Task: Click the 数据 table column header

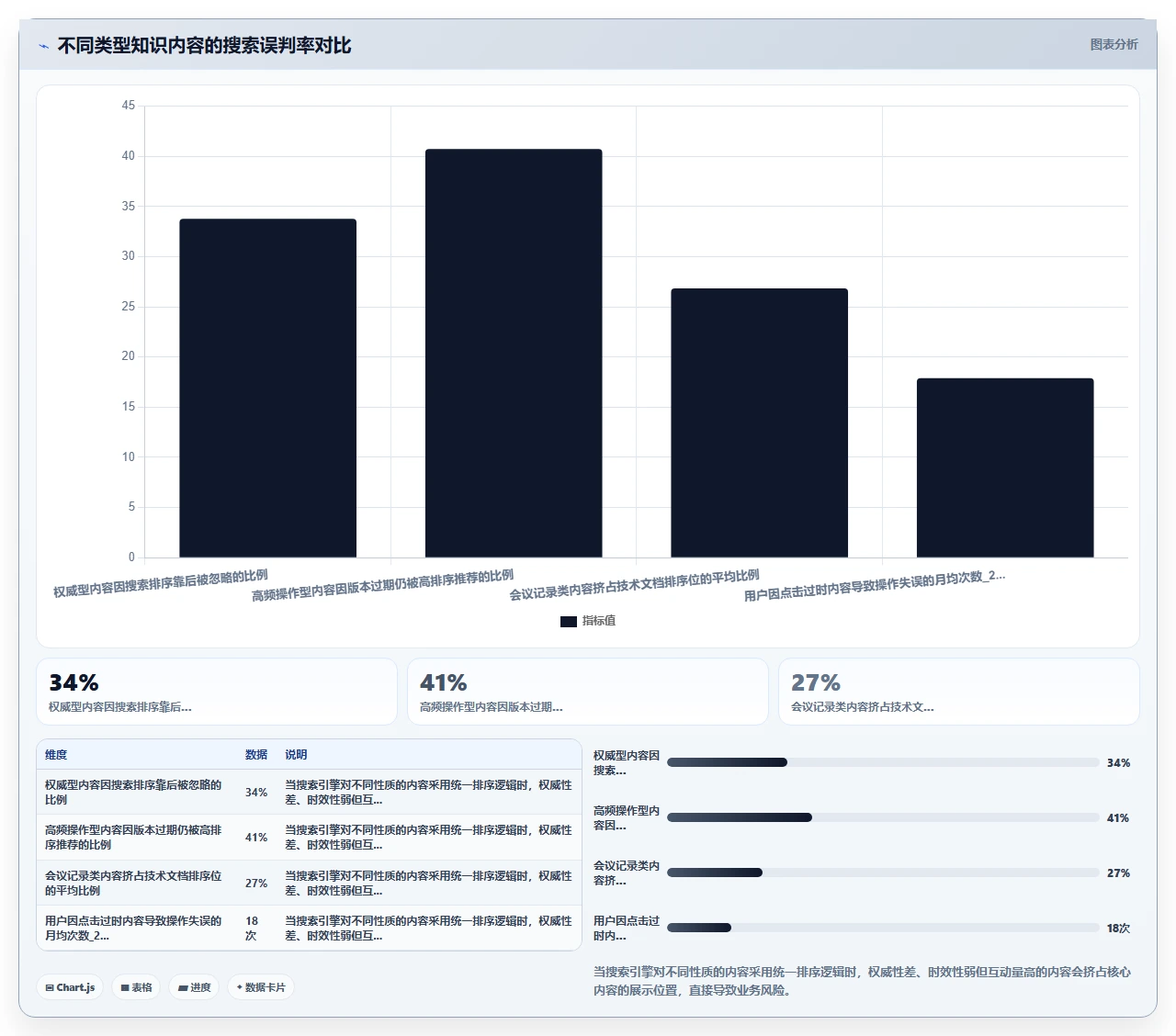Action: click(256, 755)
